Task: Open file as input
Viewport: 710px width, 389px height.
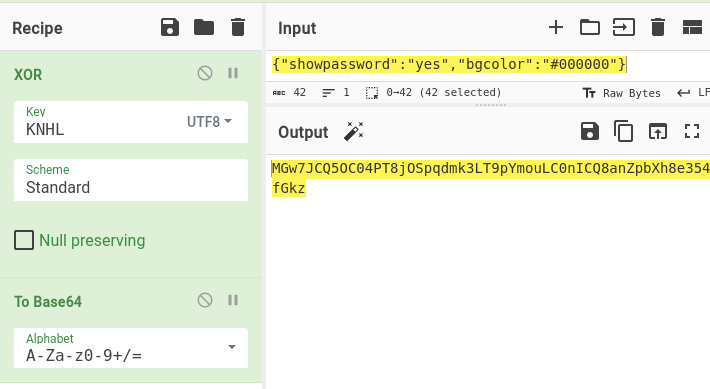Action: (x=624, y=27)
